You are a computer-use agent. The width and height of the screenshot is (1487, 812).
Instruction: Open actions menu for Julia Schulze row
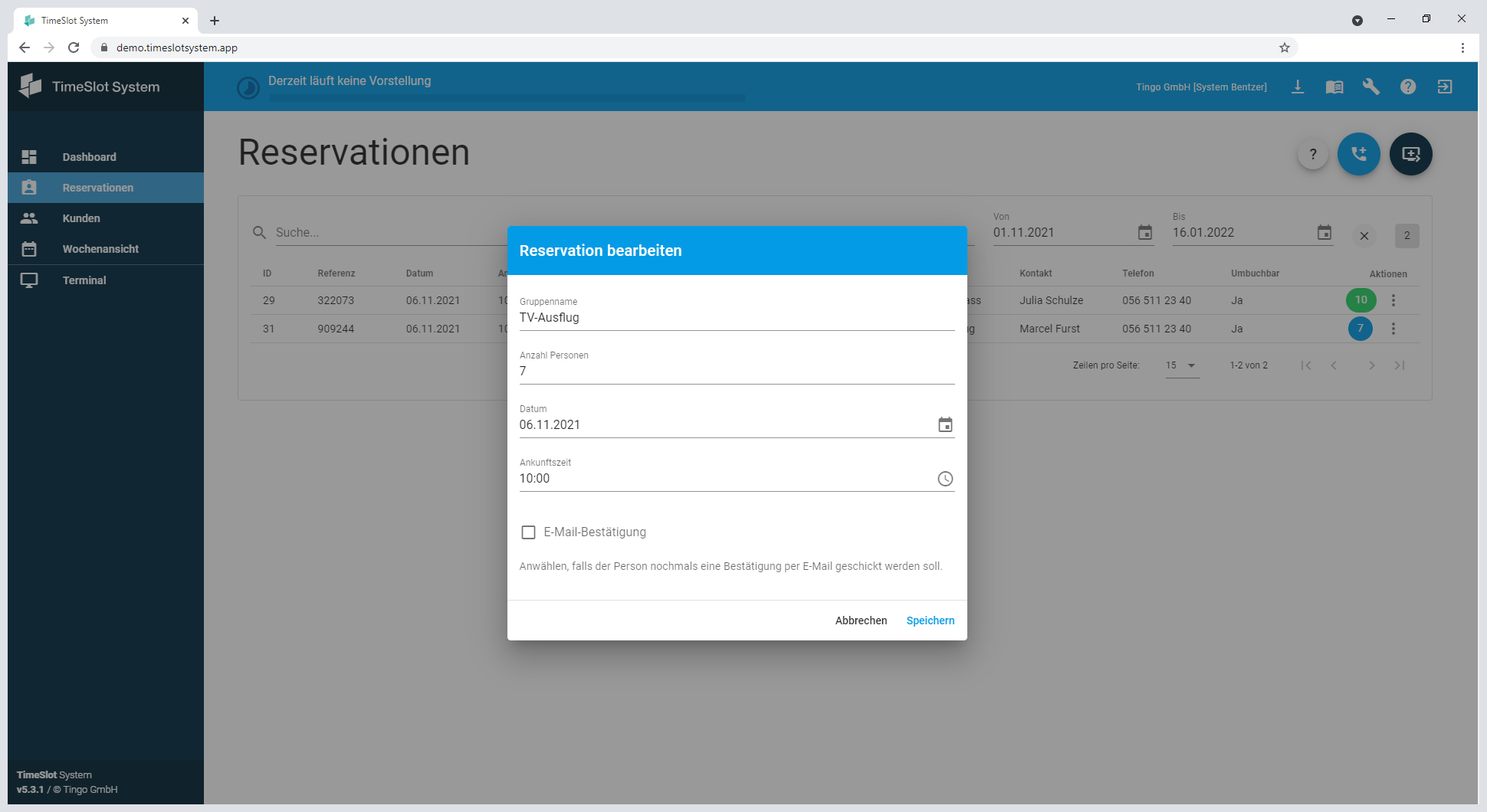click(1393, 300)
